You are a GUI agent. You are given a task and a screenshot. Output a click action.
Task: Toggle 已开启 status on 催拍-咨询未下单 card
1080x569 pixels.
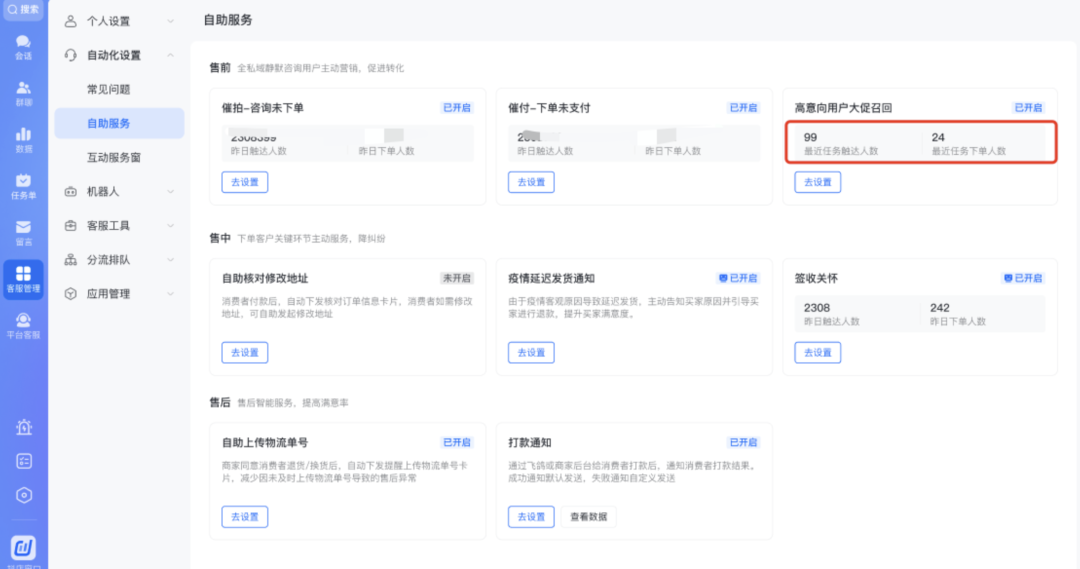(457, 107)
